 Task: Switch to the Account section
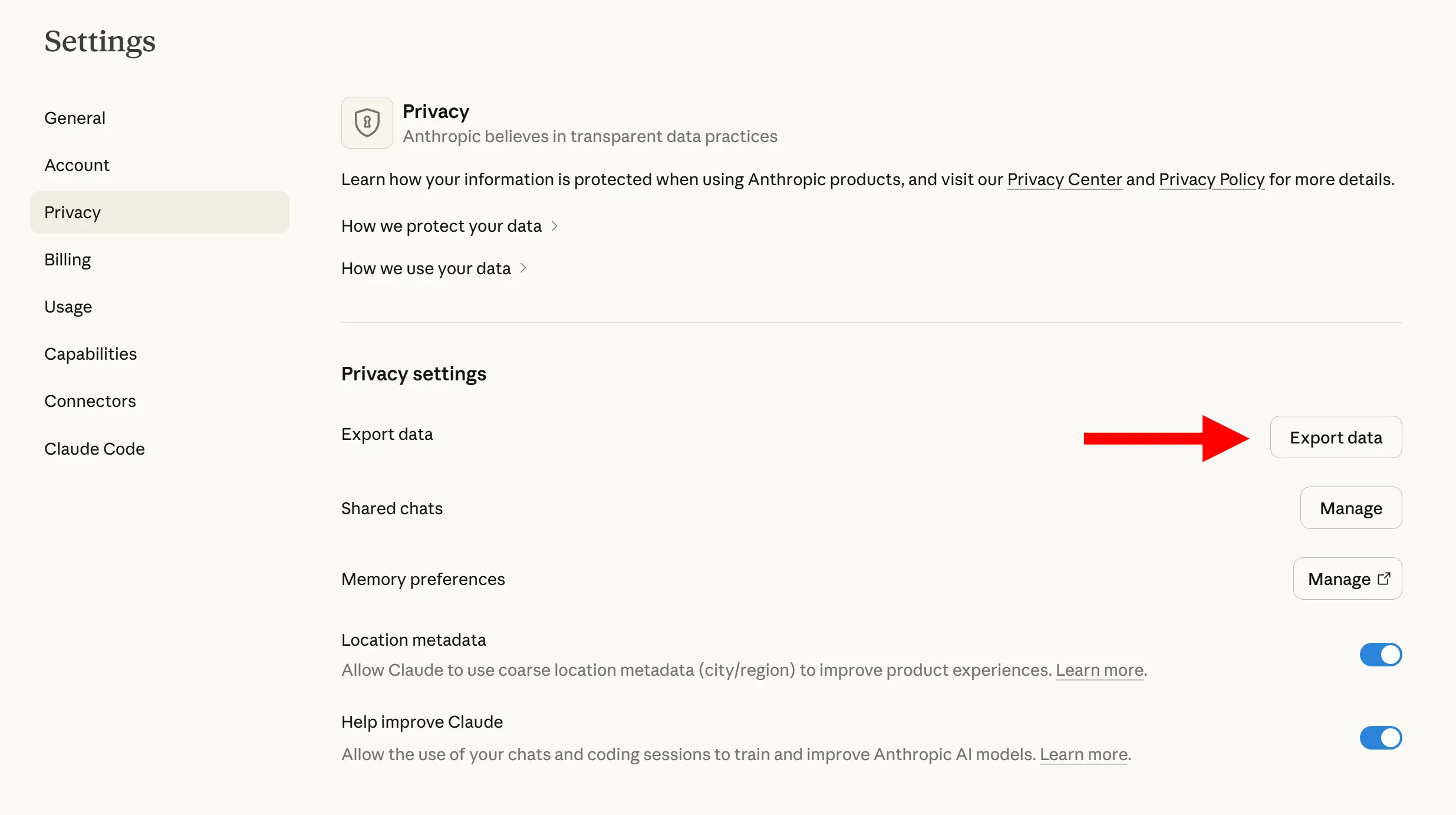pyautogui.click(x=77, y=165)
